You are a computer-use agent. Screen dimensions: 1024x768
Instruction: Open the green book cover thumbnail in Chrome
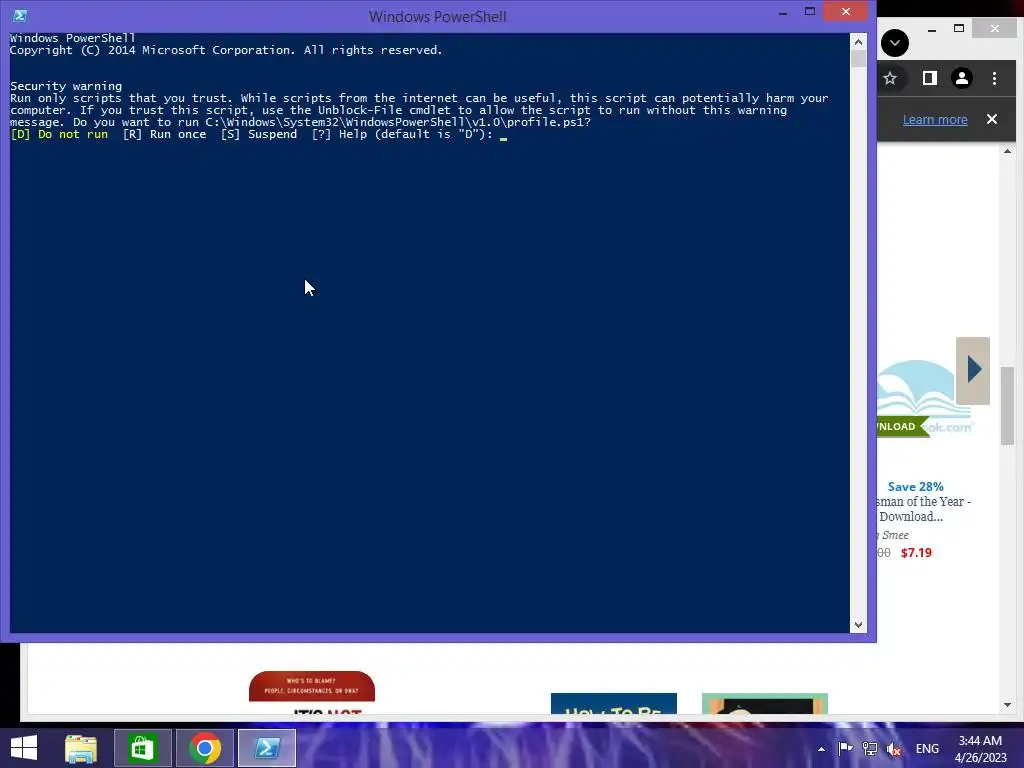click(765, 704)
